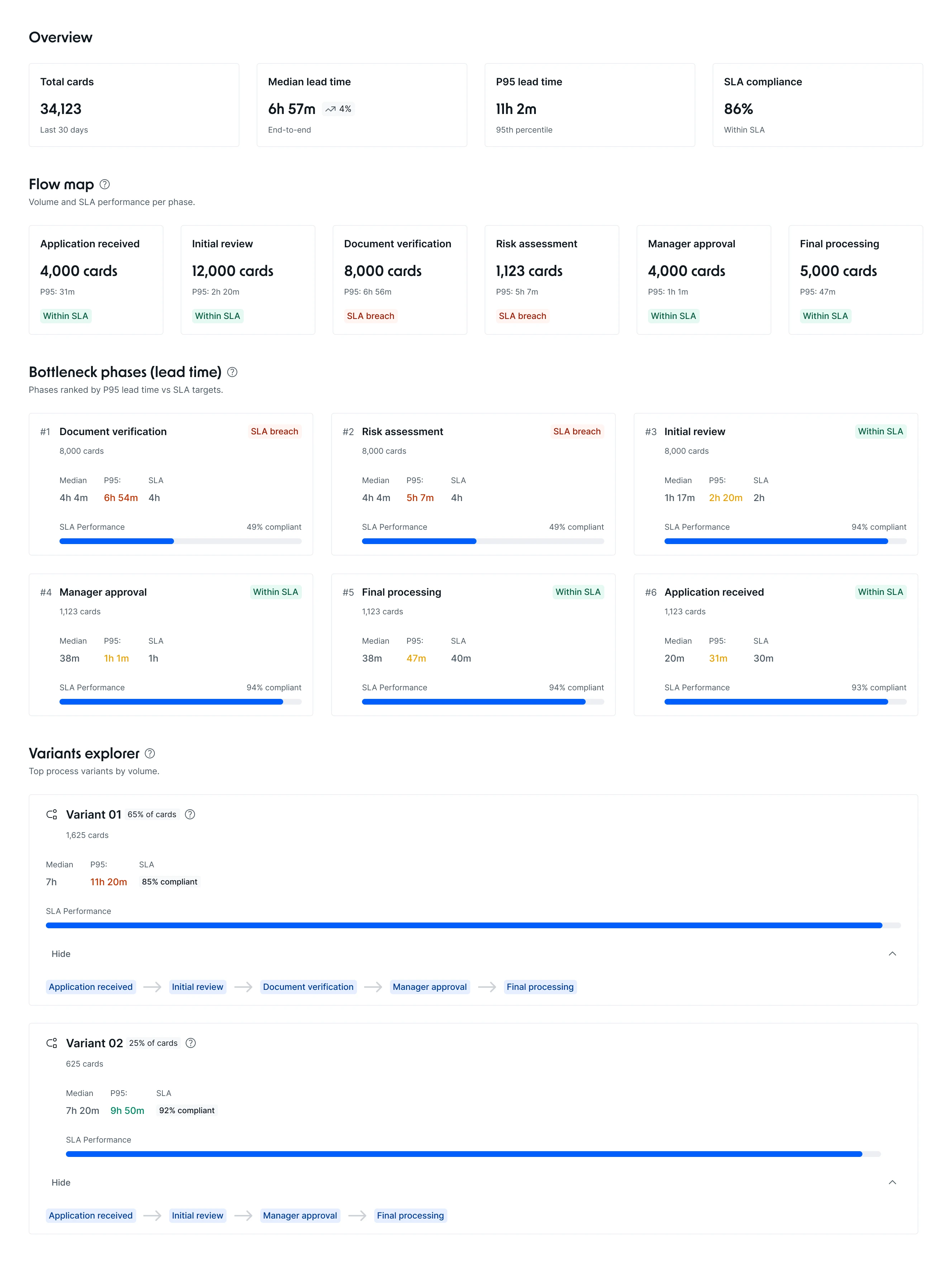
Task: Click the help icon next to 65% of cards
Action: point(190,814)
